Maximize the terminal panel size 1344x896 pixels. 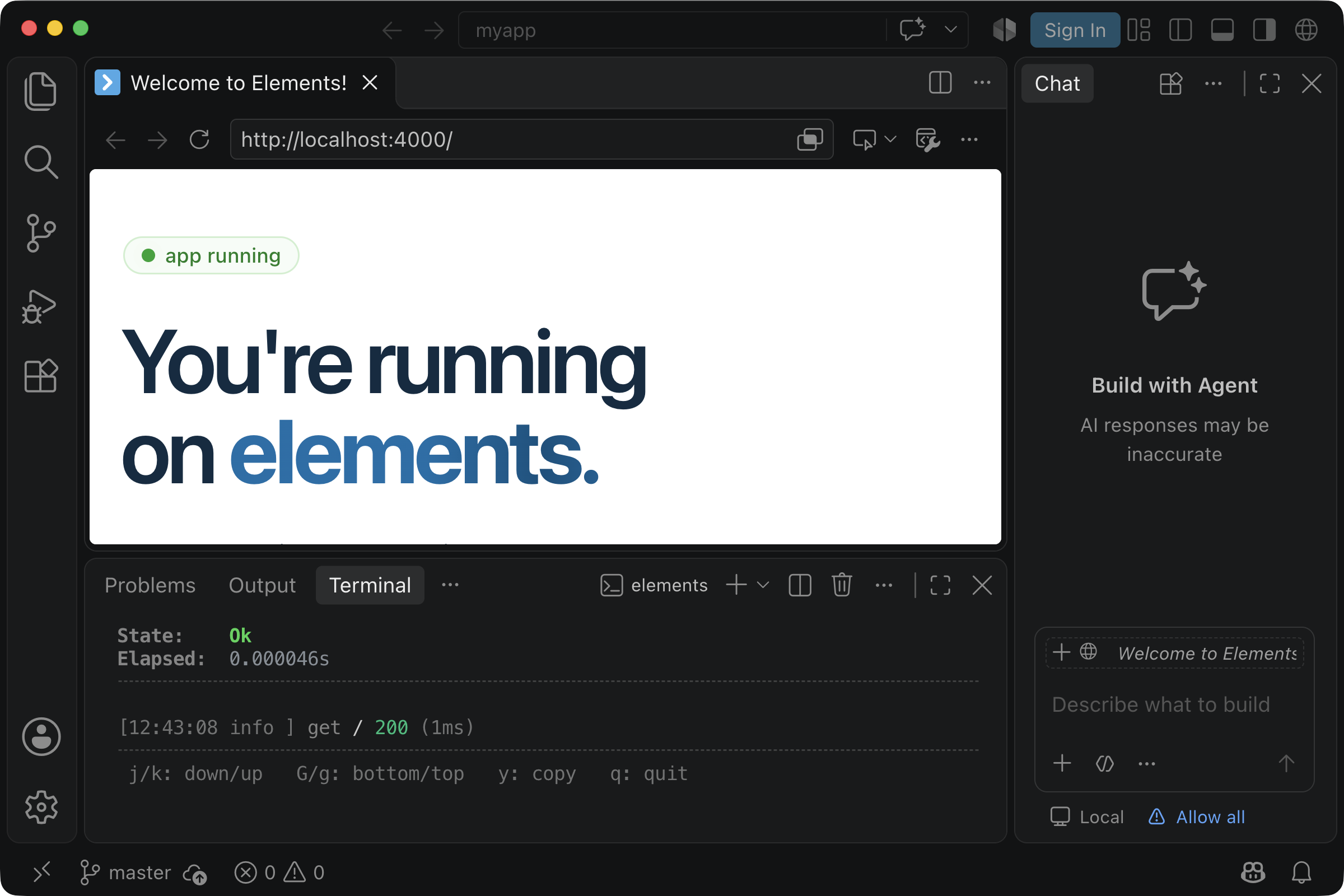(940, 585)
